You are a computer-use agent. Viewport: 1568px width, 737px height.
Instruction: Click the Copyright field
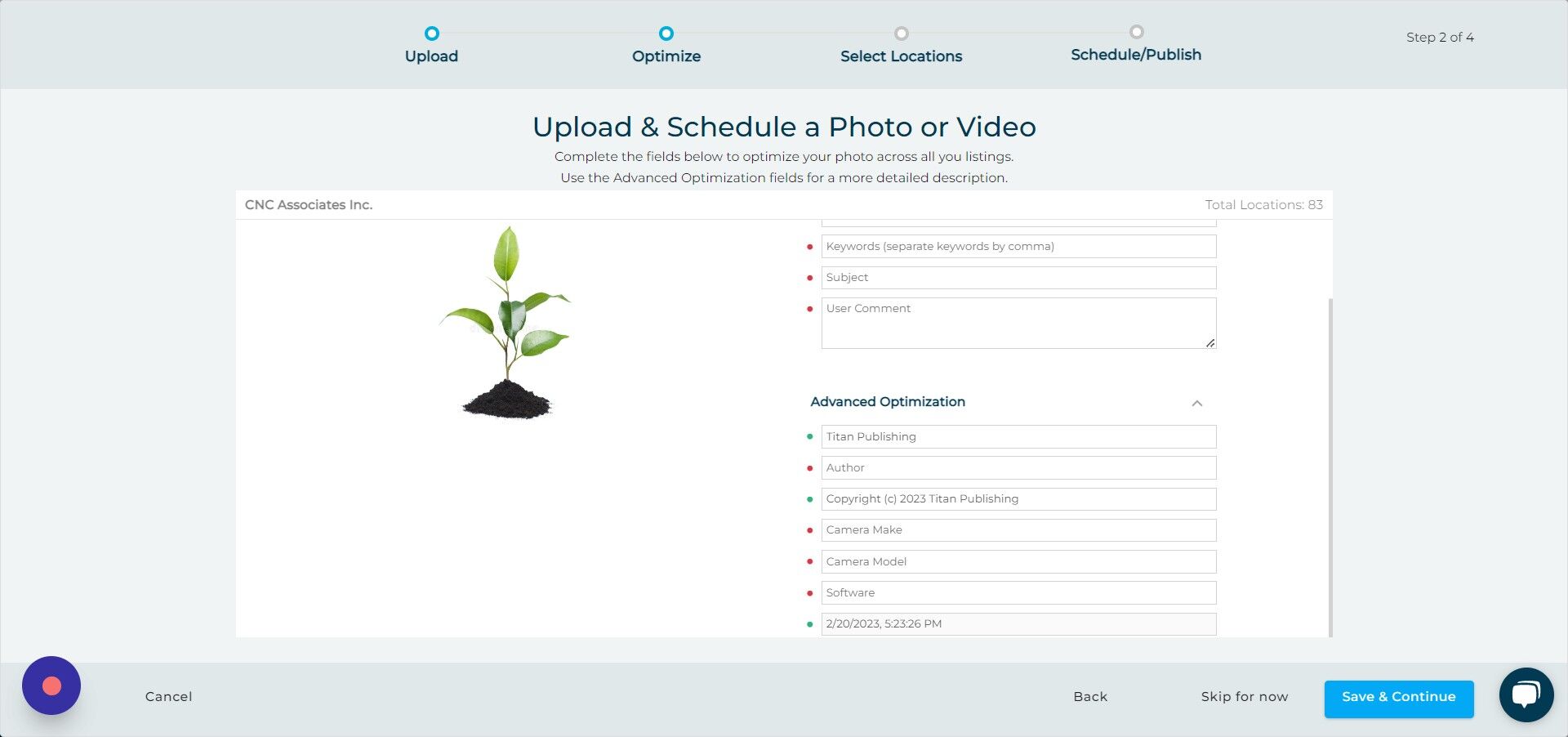tap(1018, 498)
